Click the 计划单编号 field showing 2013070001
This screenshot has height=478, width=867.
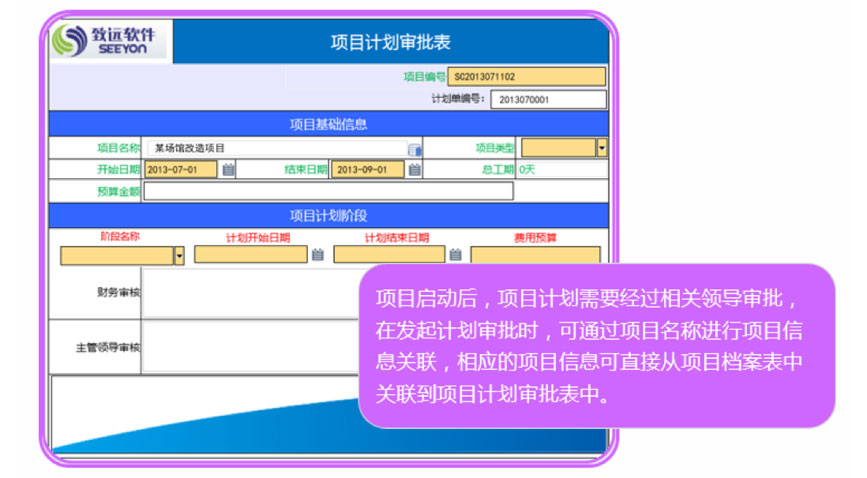coord(549,99)
